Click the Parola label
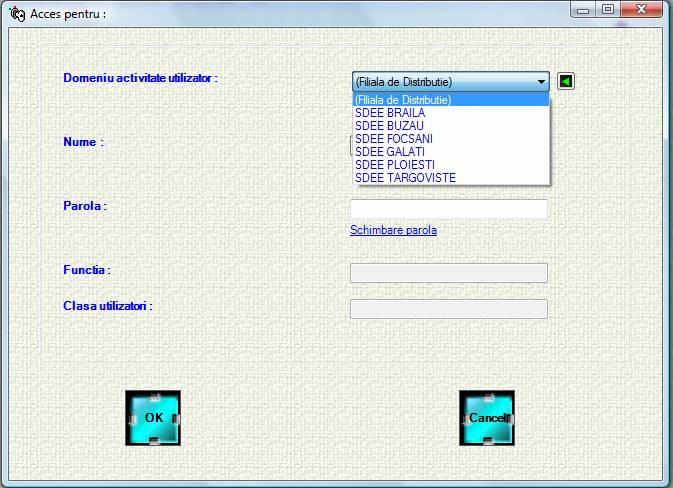673x488 pixels. pos(85,206)
